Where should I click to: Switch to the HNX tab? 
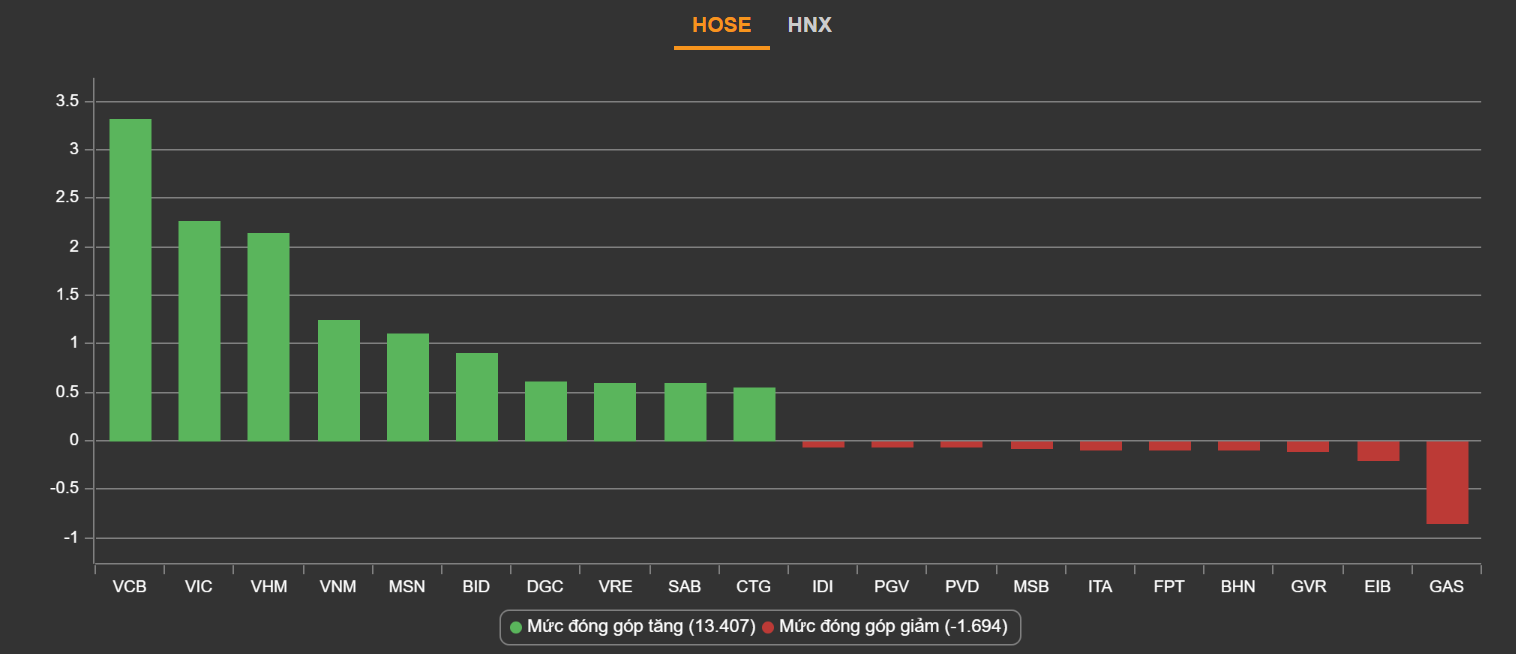coord(809,25)
